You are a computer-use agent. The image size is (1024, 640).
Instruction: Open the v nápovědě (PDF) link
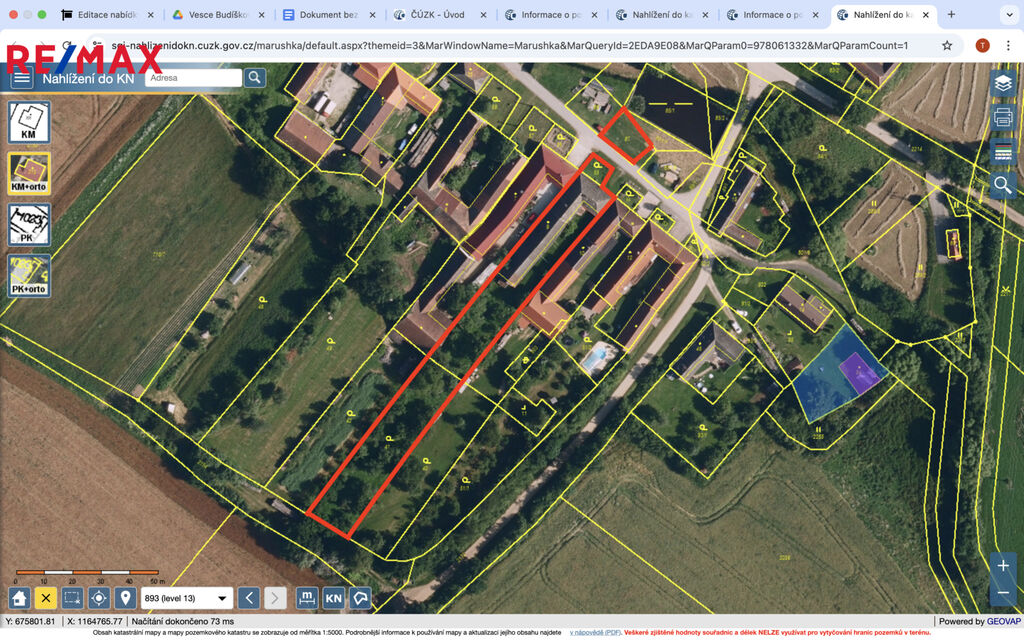point(595,633)
